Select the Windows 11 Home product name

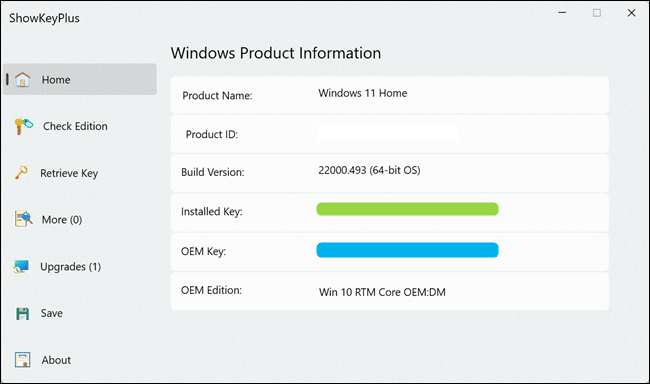(363, 93)
